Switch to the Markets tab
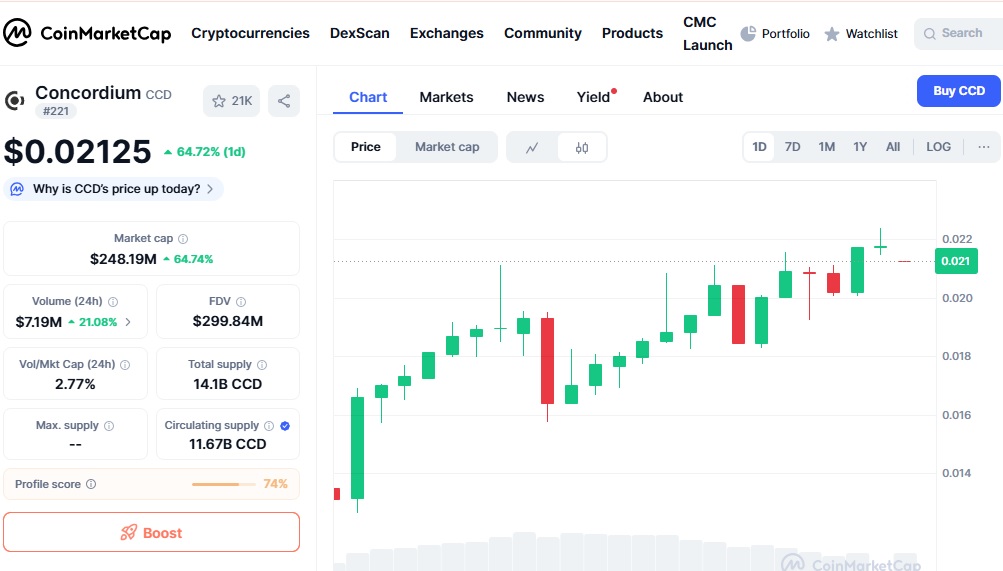The width and height of the screenshot is (1003, 571). click(446, 97)
